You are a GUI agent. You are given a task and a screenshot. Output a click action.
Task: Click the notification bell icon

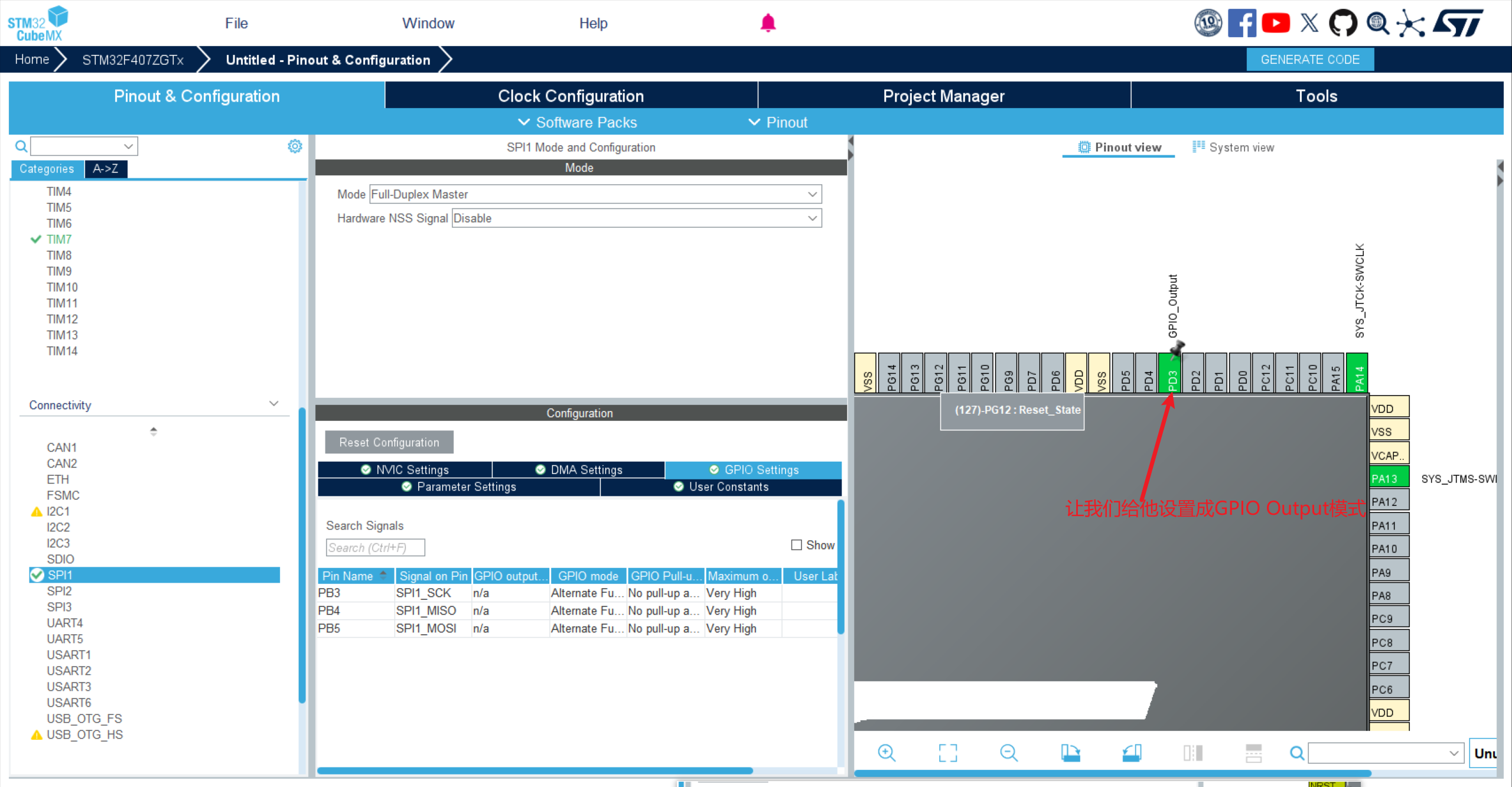point(768,23)
